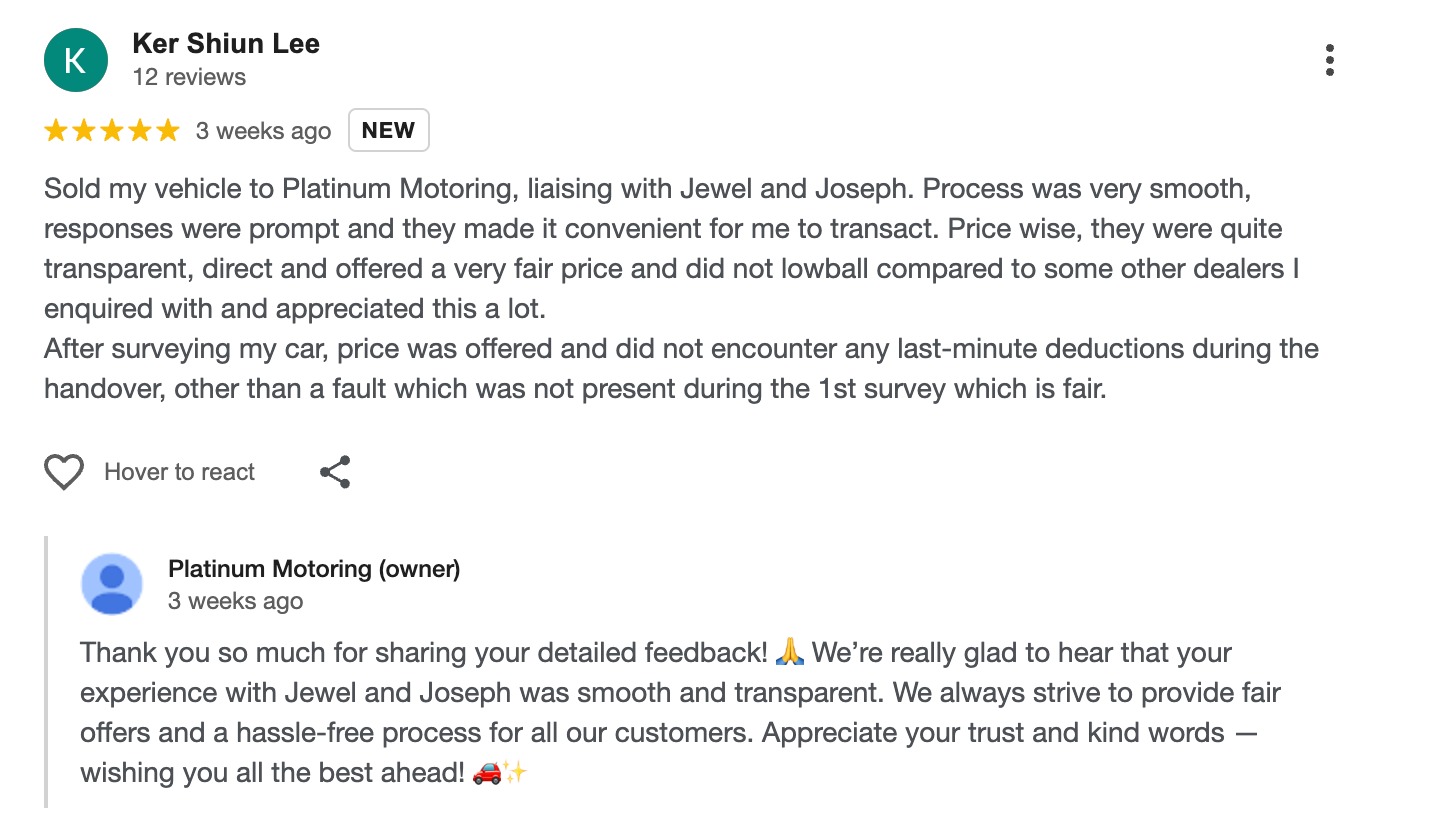
Task: Click the sparkles emoji ending the reply
Action: [x=515, y=773]
